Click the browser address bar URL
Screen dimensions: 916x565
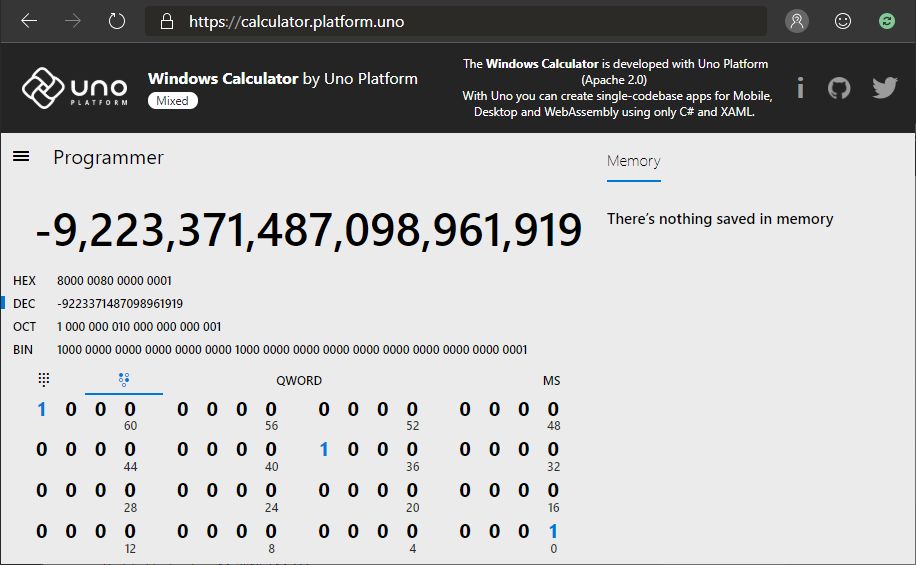(x=297, y=21)
